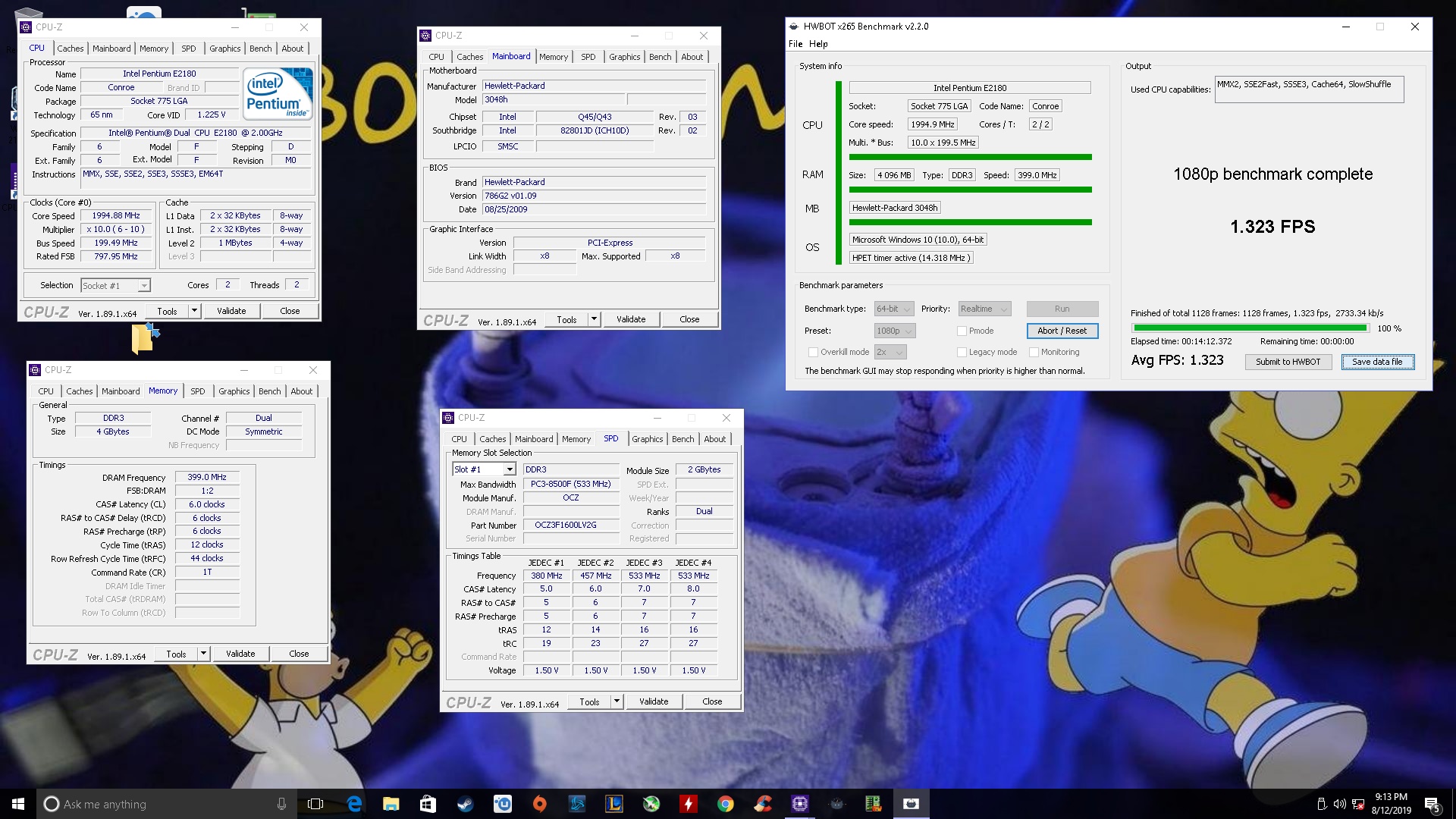Open Origin from the taskbar

(539, 804)
